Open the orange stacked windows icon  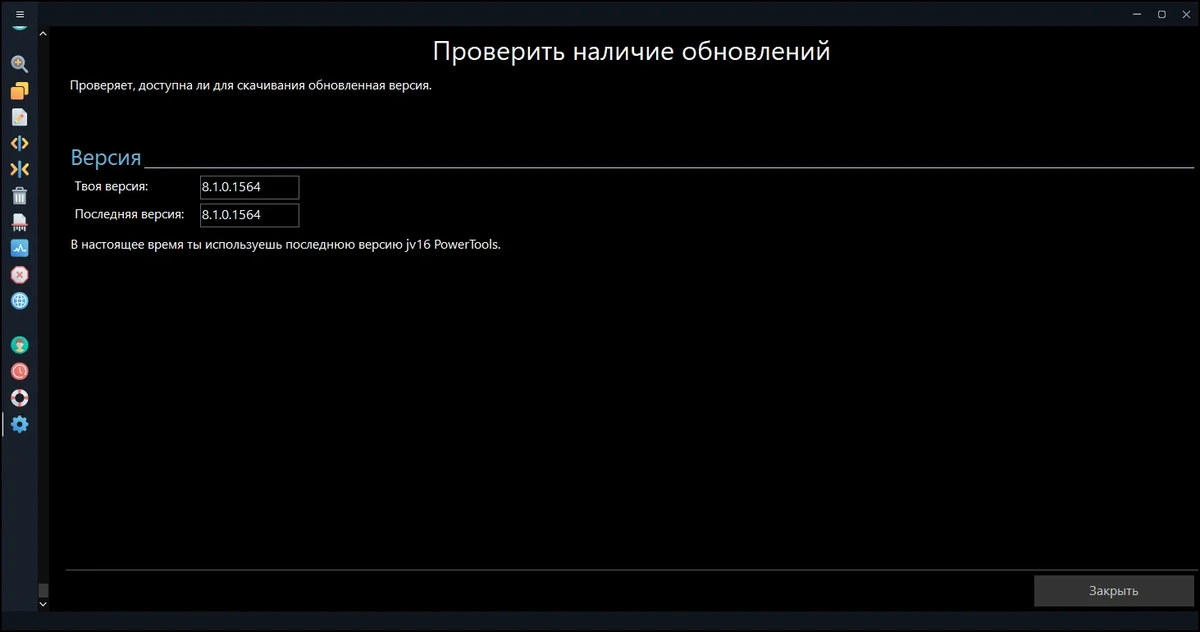pyautogui.click(x=19, y=91)
